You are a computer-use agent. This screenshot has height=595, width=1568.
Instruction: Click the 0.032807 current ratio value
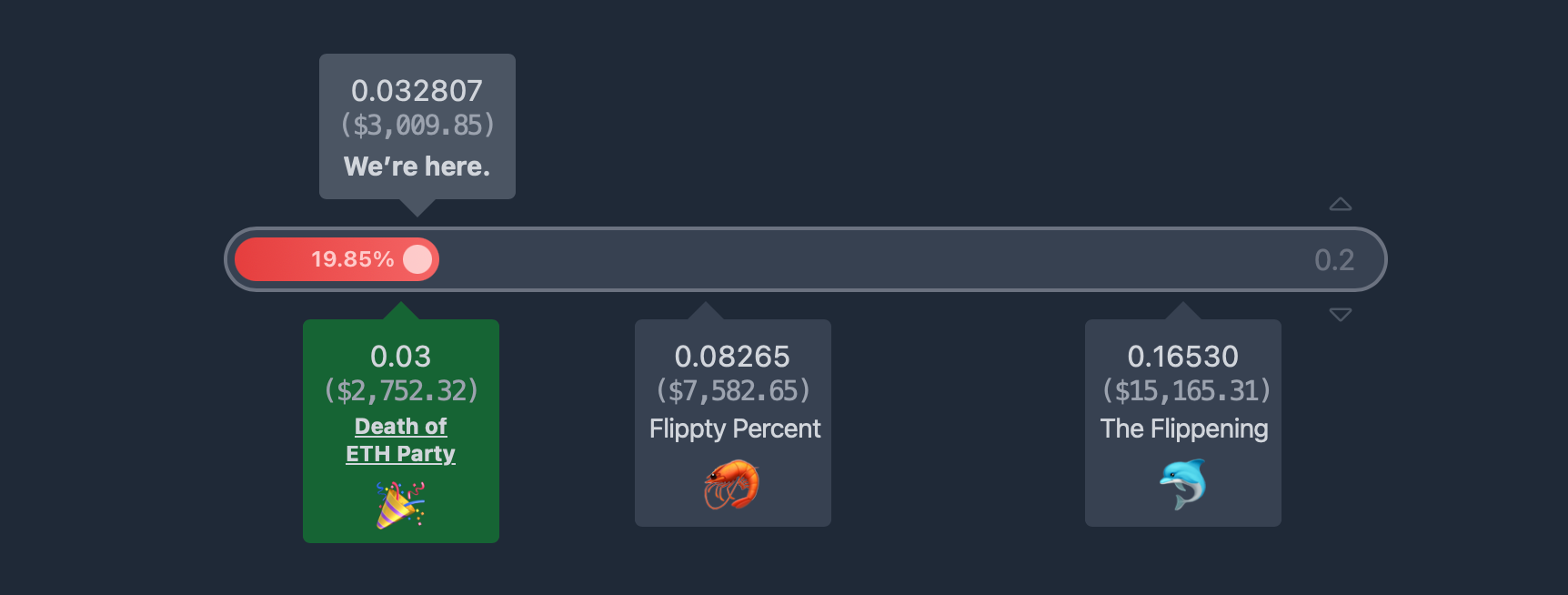click(x=417, y=91)
